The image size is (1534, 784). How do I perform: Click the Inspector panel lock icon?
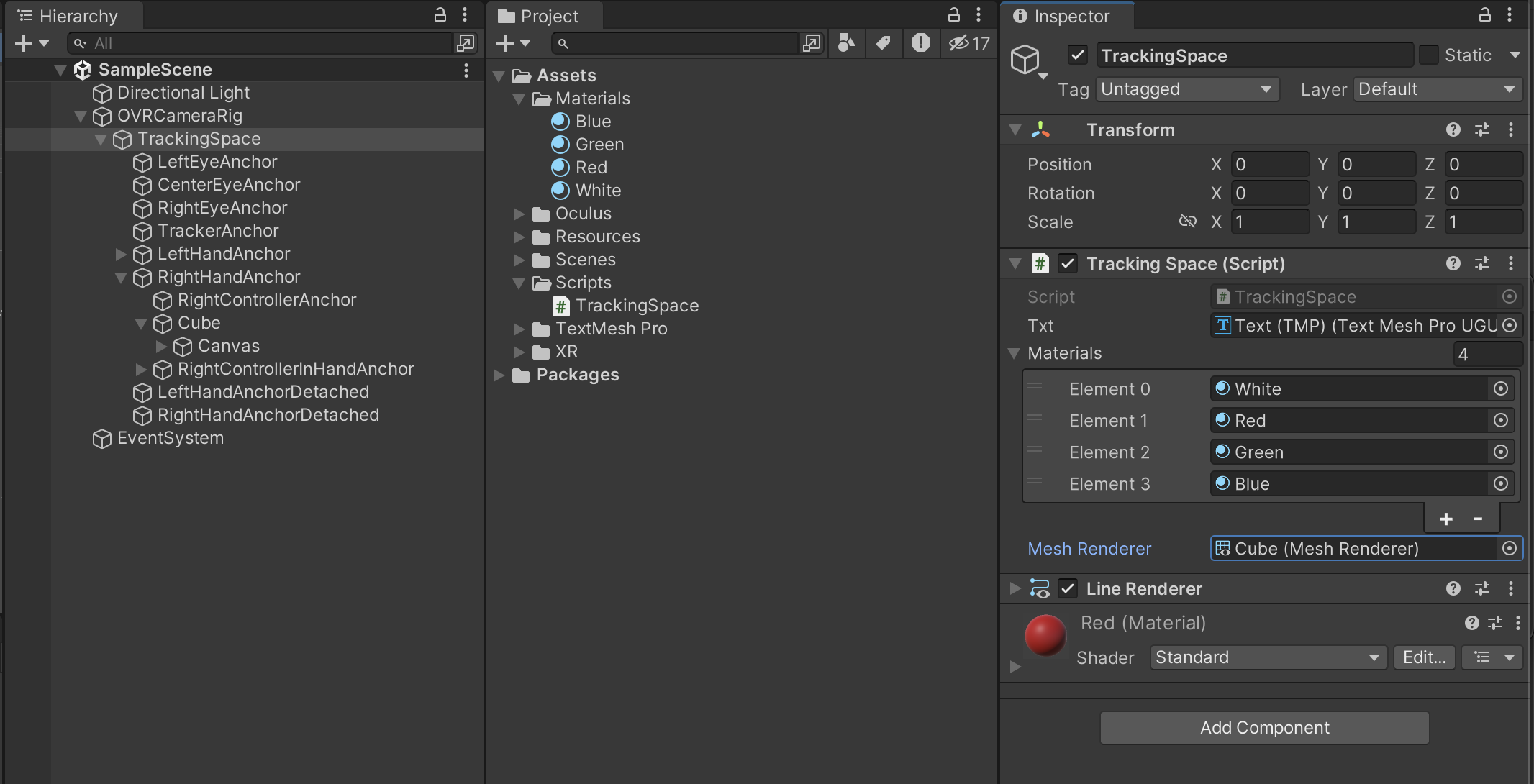point(1484,15)
